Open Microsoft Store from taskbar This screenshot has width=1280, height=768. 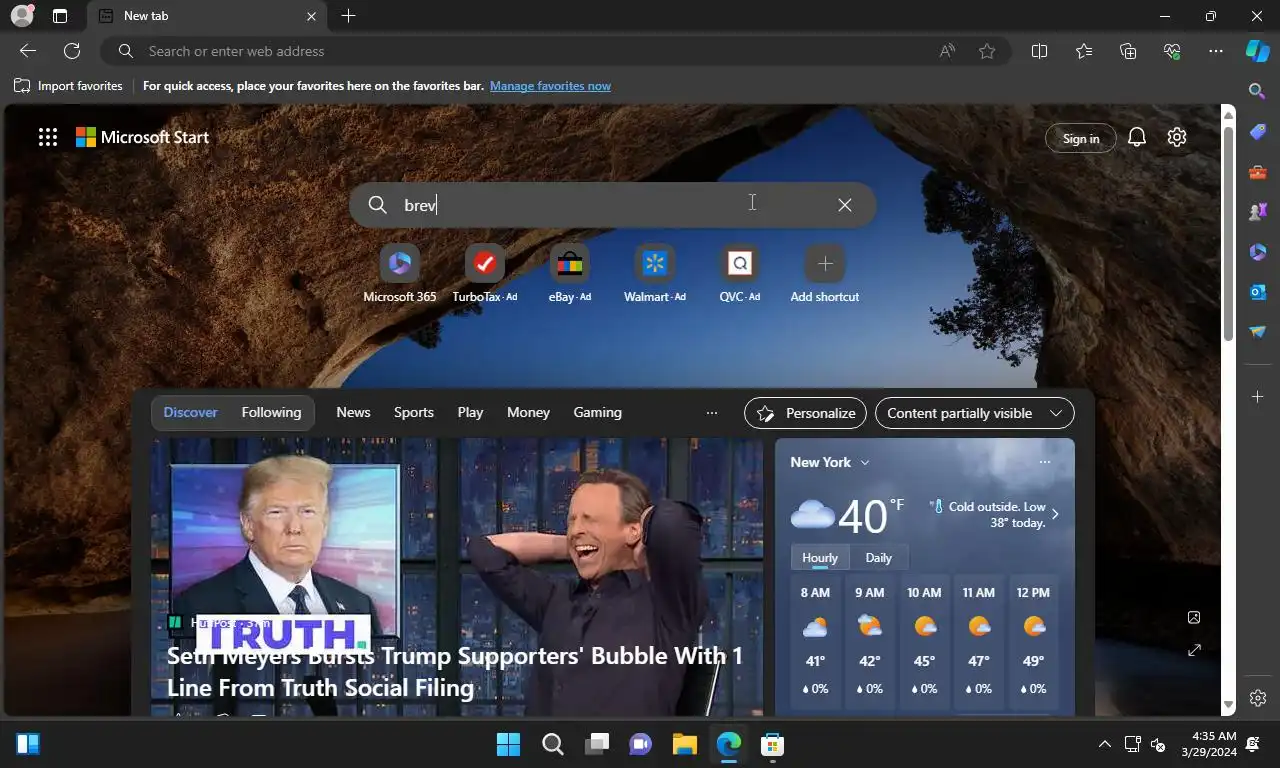pos(771,744)
